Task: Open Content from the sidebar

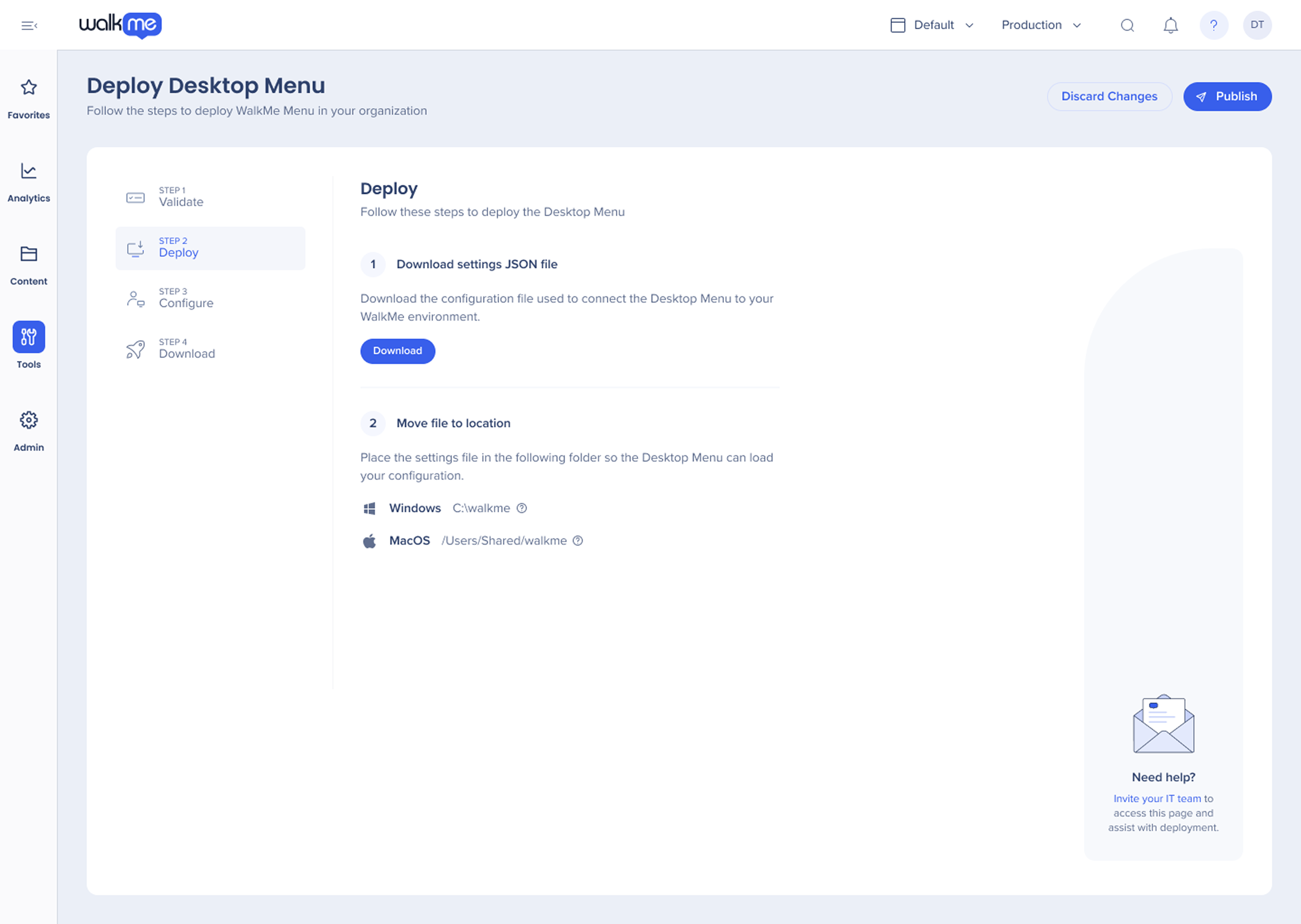Action: [28, 265]
